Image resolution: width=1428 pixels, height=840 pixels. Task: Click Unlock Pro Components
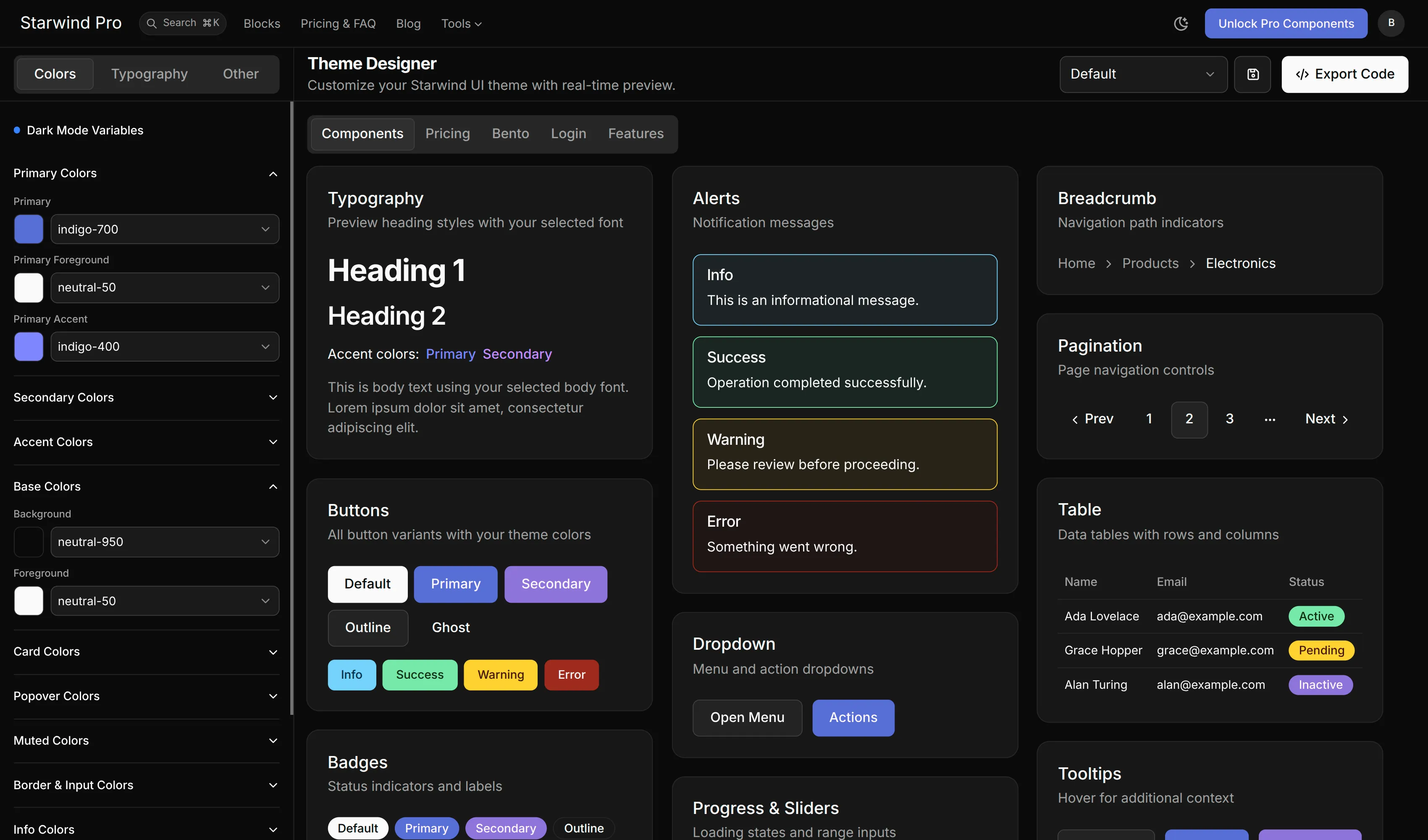pyautogui.click(x=1285, y=23)
